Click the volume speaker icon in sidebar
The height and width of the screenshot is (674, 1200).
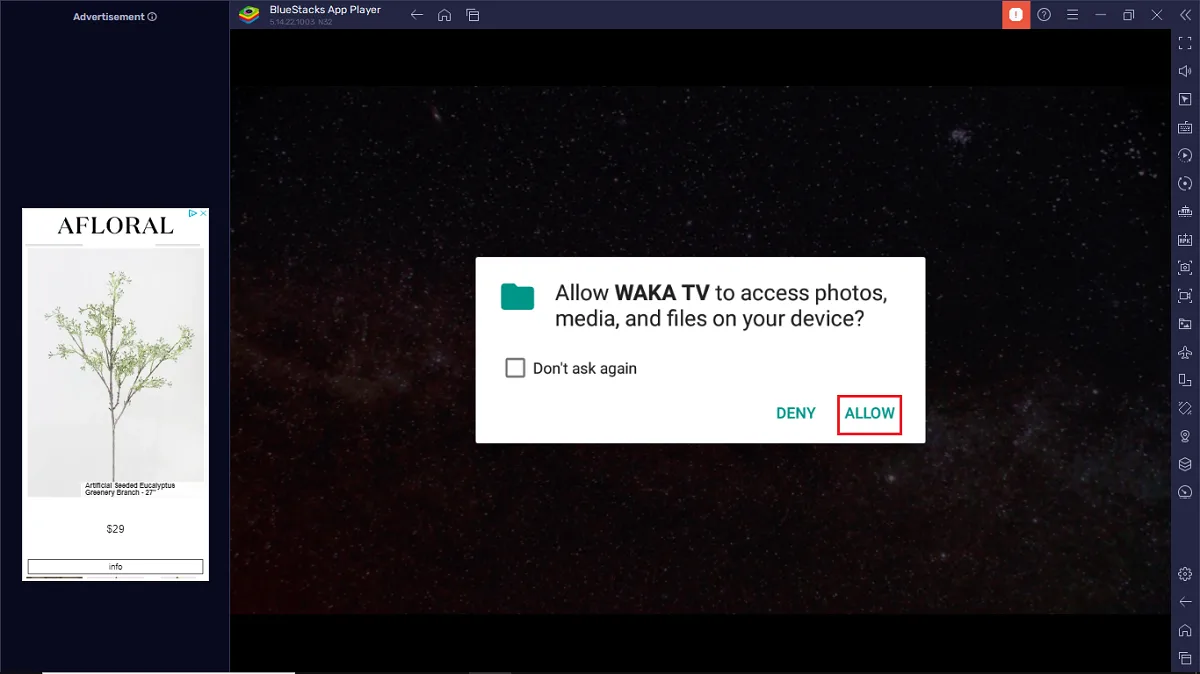point(1185,71)
